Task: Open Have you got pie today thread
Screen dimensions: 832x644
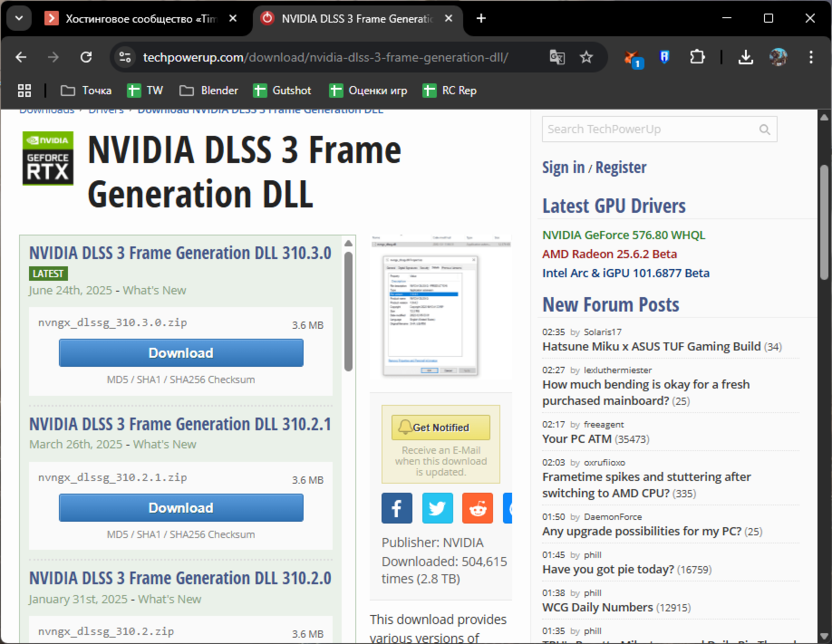Action: click(608, 569)
